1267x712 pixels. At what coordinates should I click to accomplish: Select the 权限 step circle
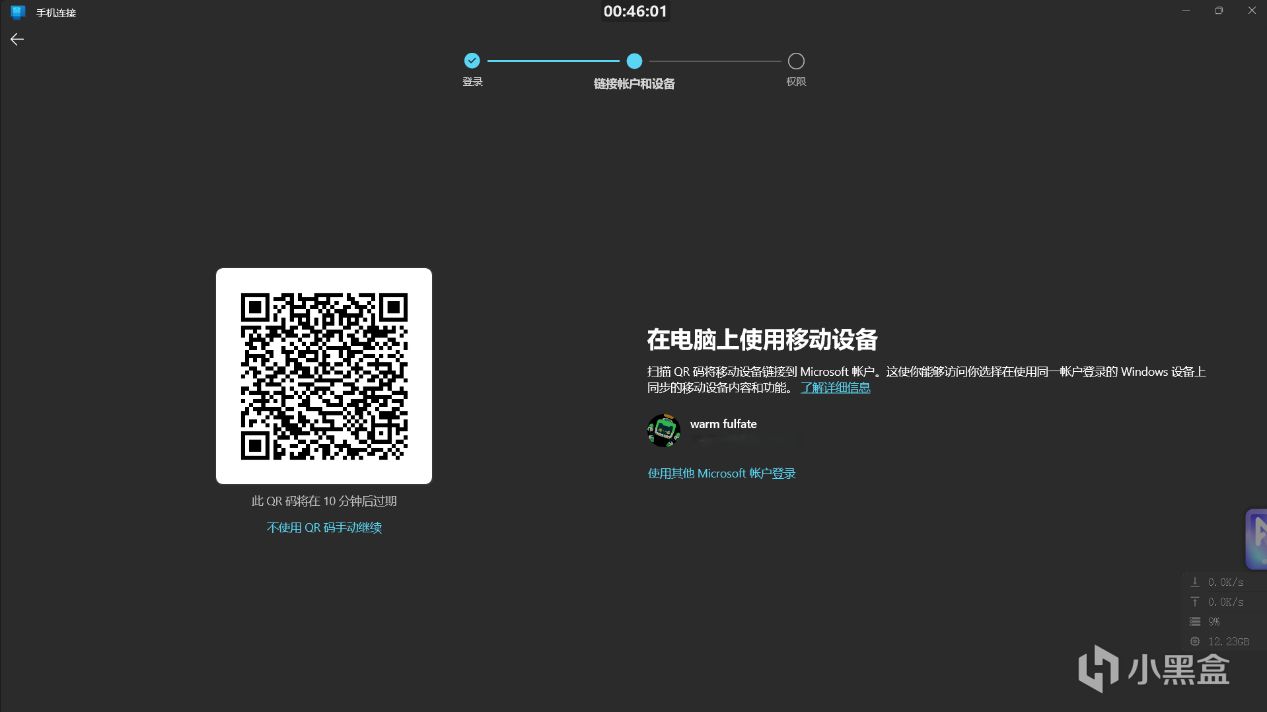pos(796,61)
